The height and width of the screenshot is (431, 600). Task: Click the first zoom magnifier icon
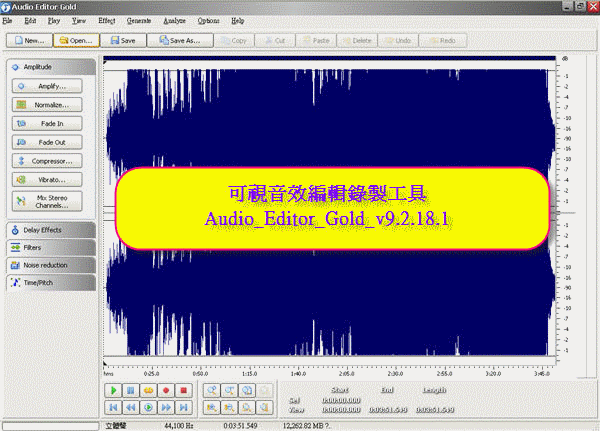(211, 390)
